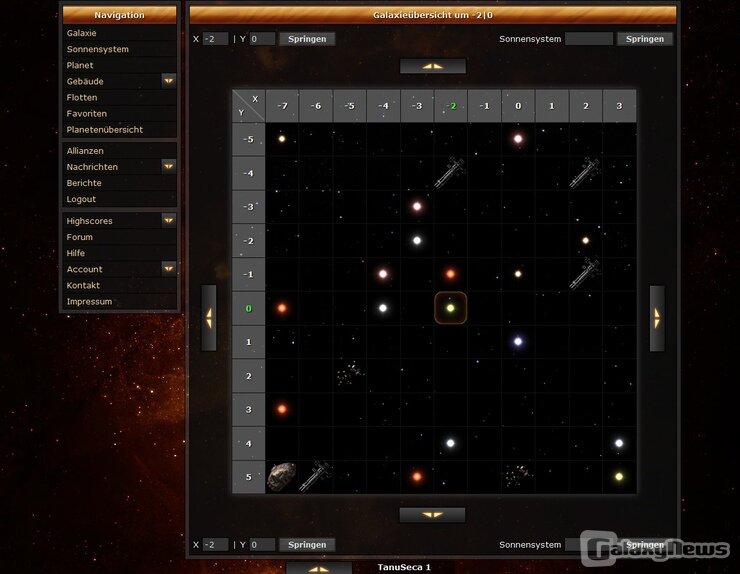Pan the galaxy map left
This screenshot has height=574, width=740.
[x=209, y=318]
